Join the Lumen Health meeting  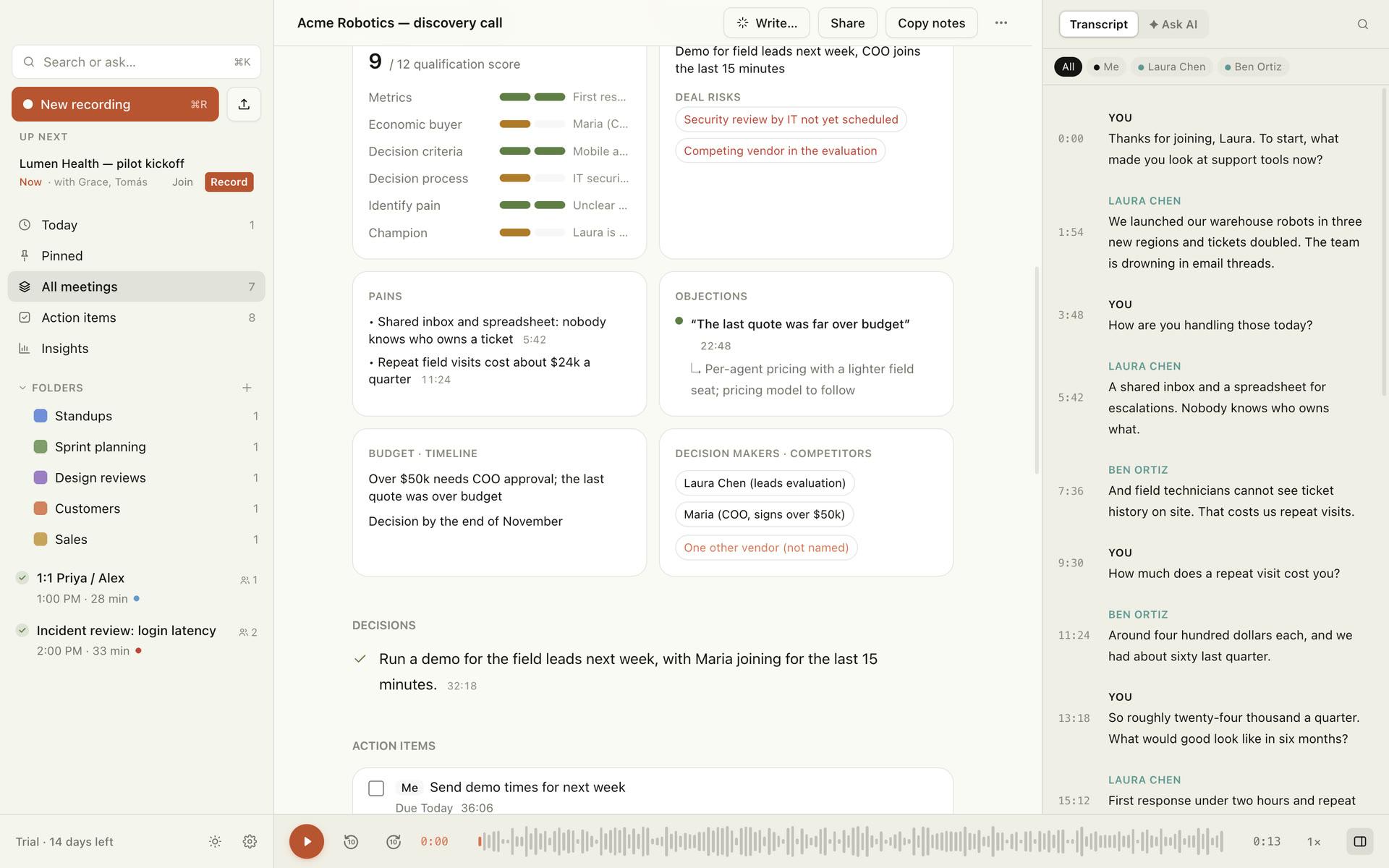click(182, 182)
